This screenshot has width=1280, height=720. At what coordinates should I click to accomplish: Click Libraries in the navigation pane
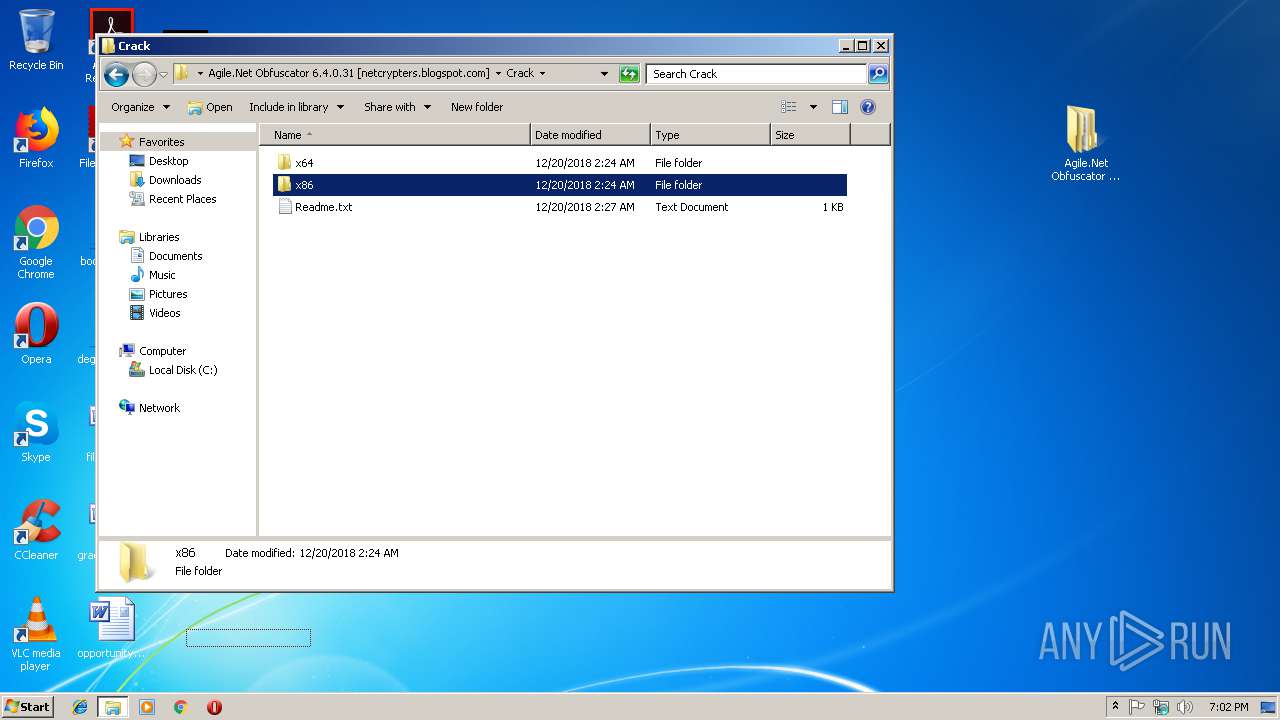pos(159,237)
